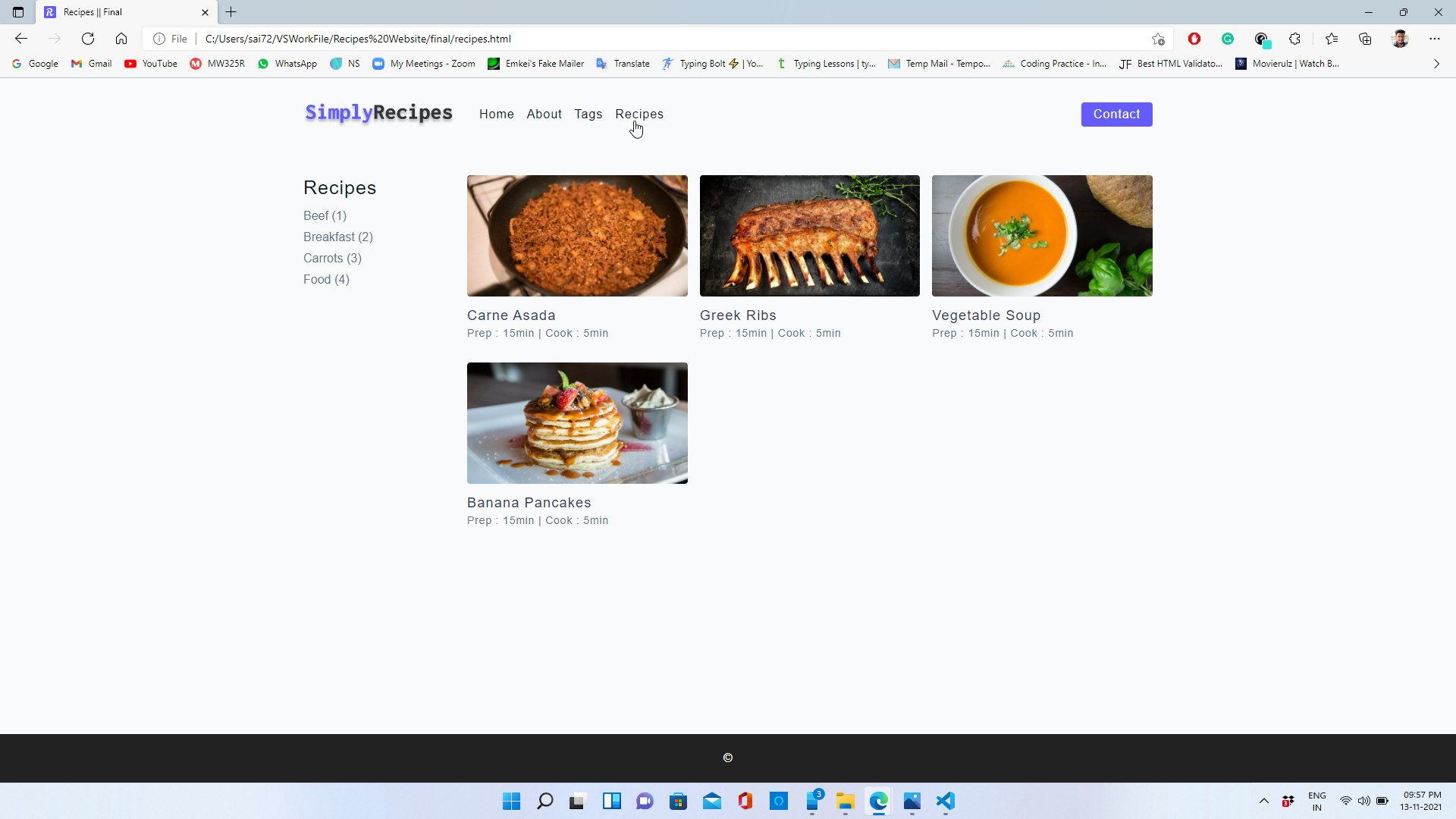Open the Windows Start menu

coord(511,801)
